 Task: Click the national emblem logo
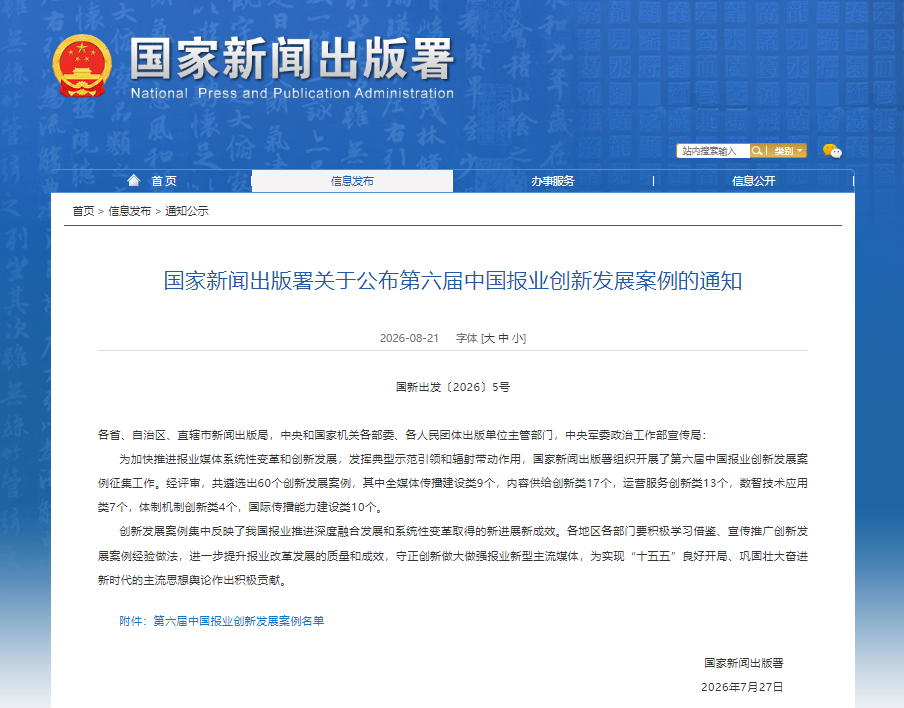pos(82,66)
